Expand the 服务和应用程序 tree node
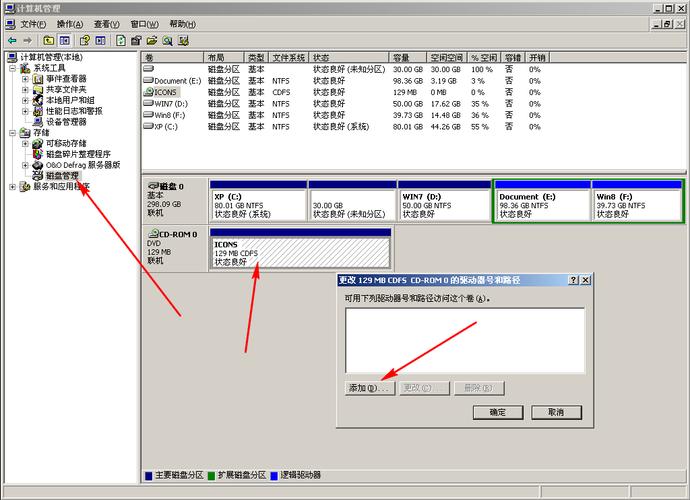 12,187
